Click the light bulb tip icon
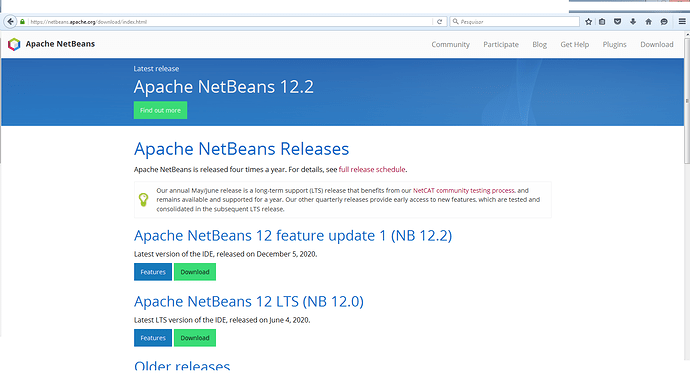Screen dimensions: 690x388 (143, 200)
